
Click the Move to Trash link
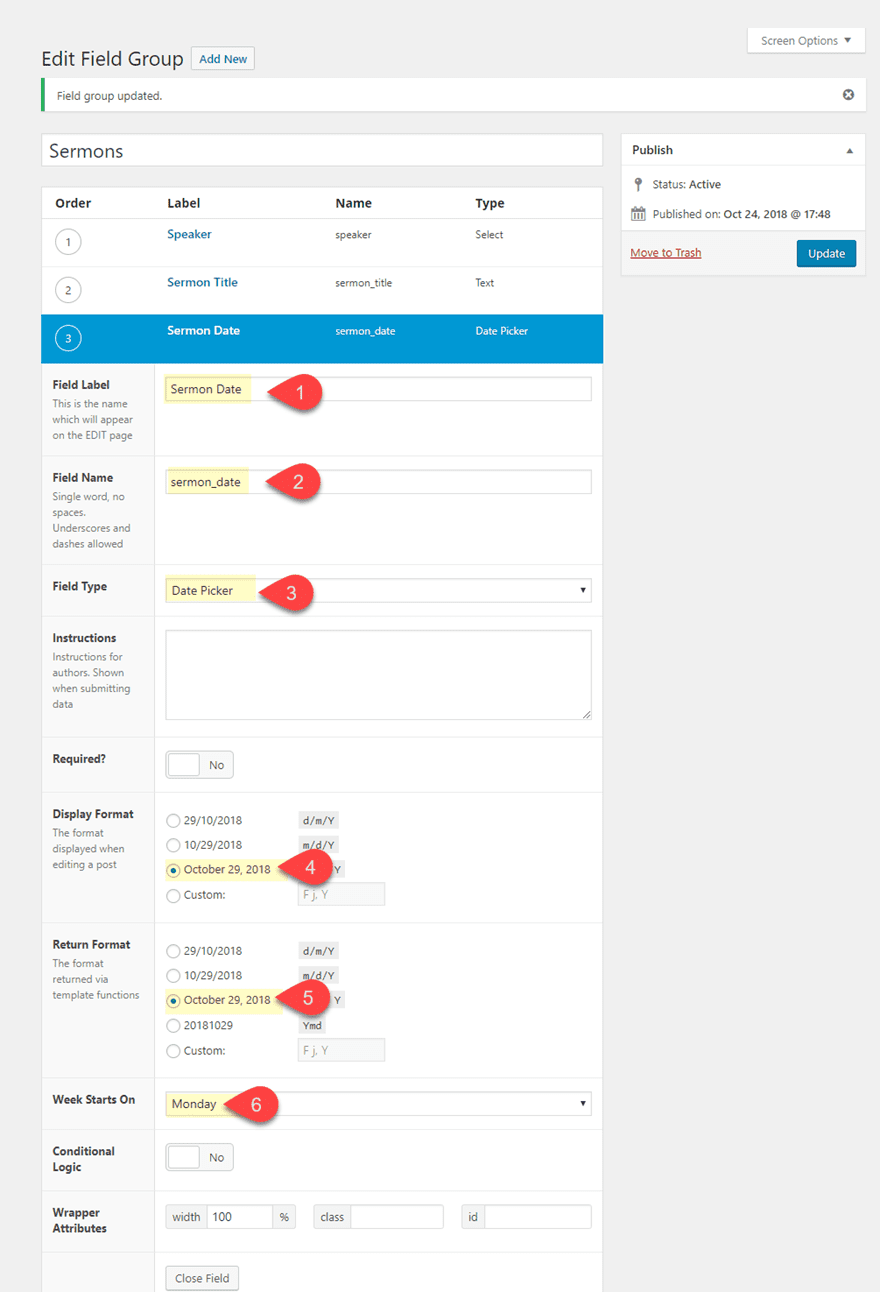(x=666, y=253)
